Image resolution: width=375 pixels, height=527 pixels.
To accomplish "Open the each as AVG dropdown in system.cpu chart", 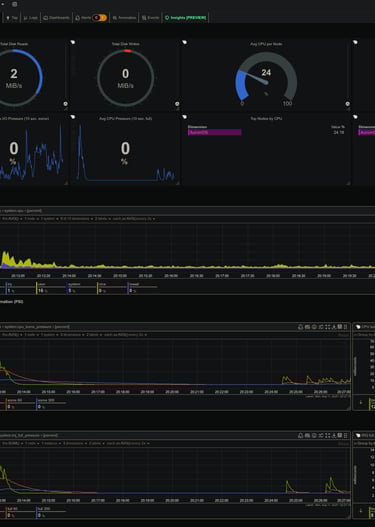I will click(133, 219).
